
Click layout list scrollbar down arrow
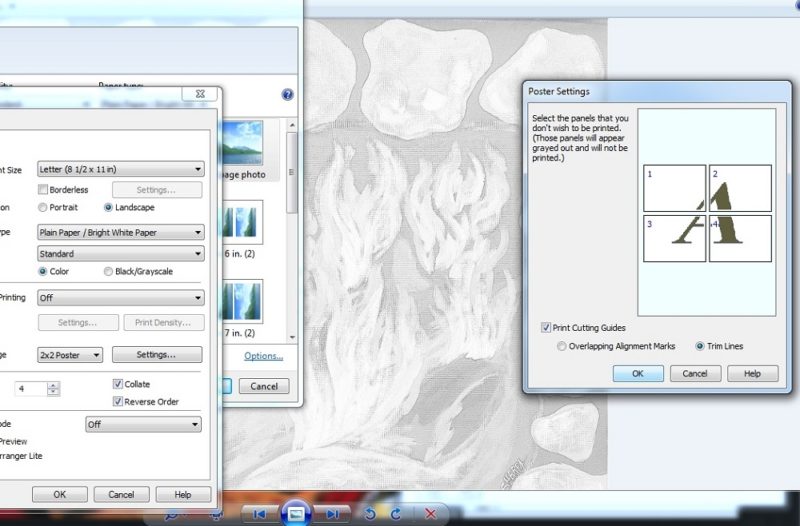pyautogui.click(x=292, y=337)
